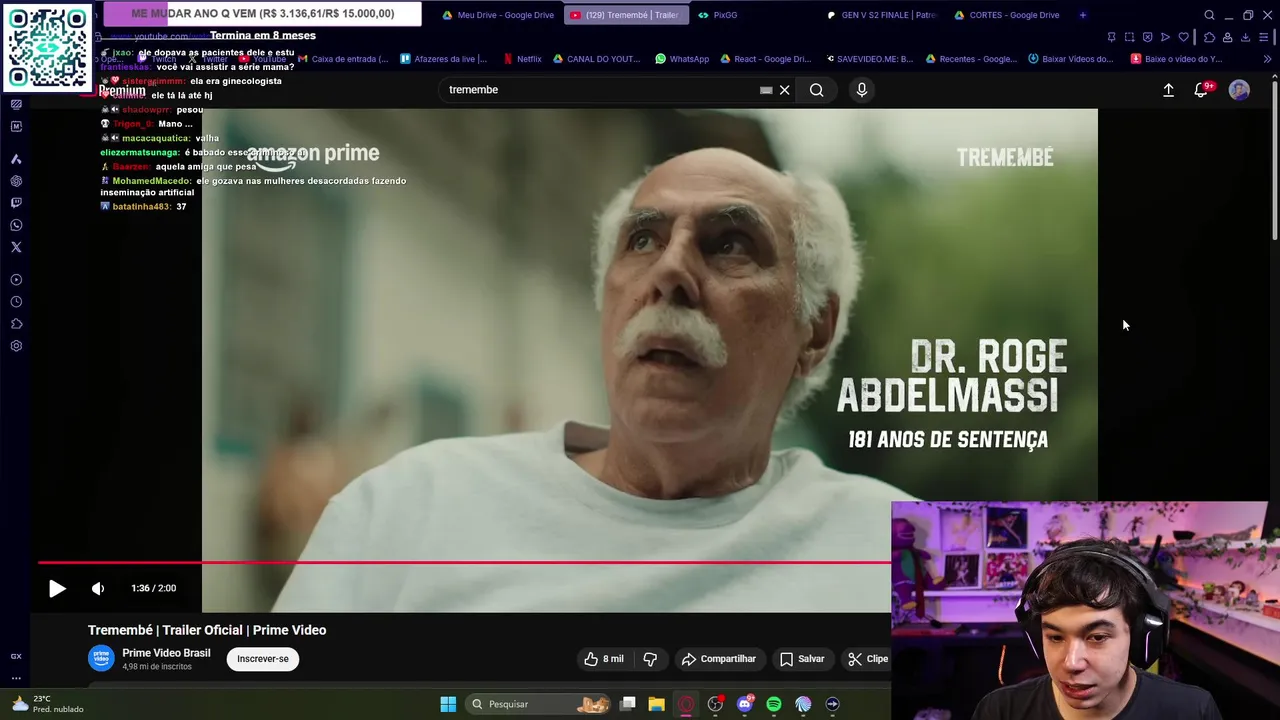Open the CANAL DO YOUT... bookmark
The width and height of the screenshot is (1280, 720).
coord(597,59)
